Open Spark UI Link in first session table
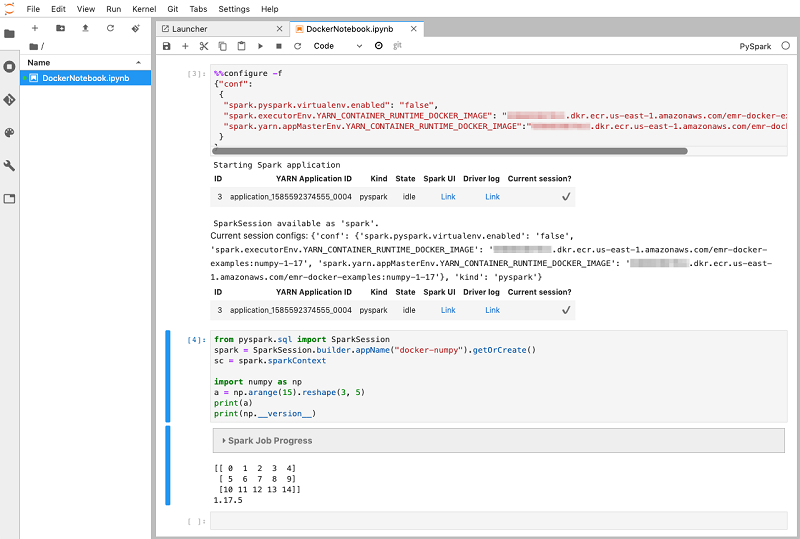 tap(448, 197)
